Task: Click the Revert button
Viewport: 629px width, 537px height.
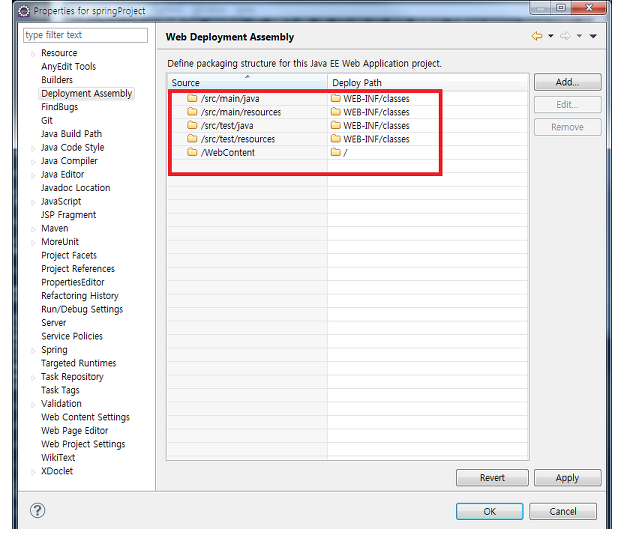Action: point(492,478)
